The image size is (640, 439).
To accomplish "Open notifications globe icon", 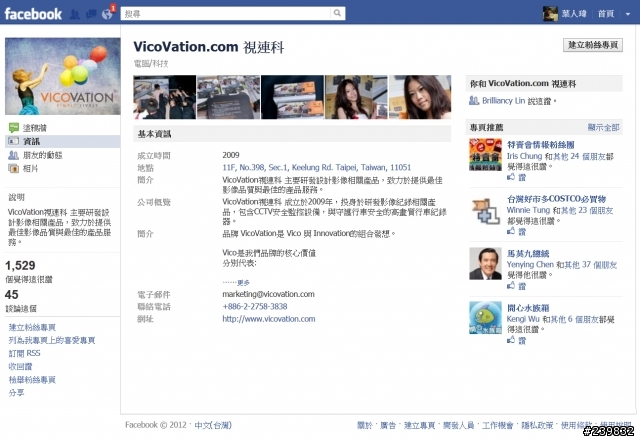I will [107, 14].
